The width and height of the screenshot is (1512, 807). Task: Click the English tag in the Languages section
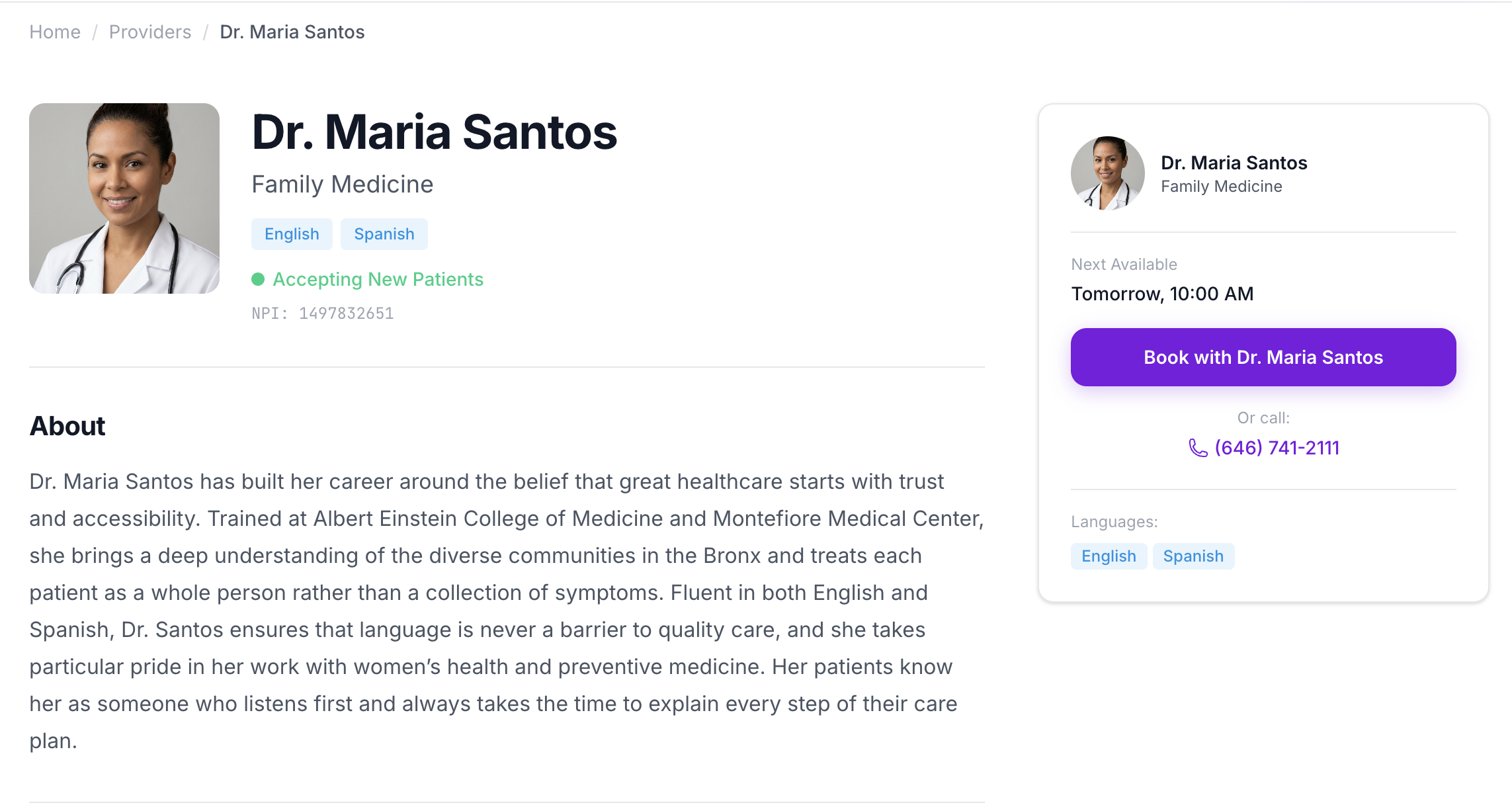[x=1109, y=556]
